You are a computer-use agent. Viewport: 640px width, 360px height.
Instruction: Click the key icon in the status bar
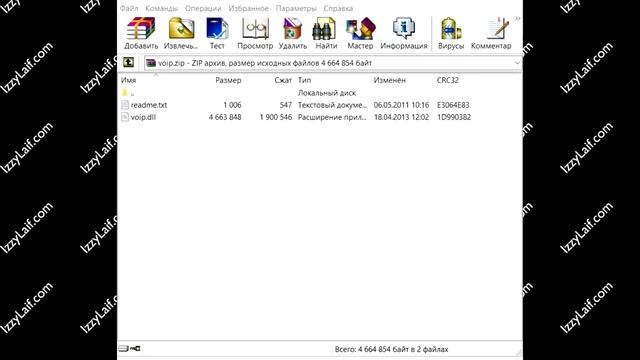pos(135,348)
